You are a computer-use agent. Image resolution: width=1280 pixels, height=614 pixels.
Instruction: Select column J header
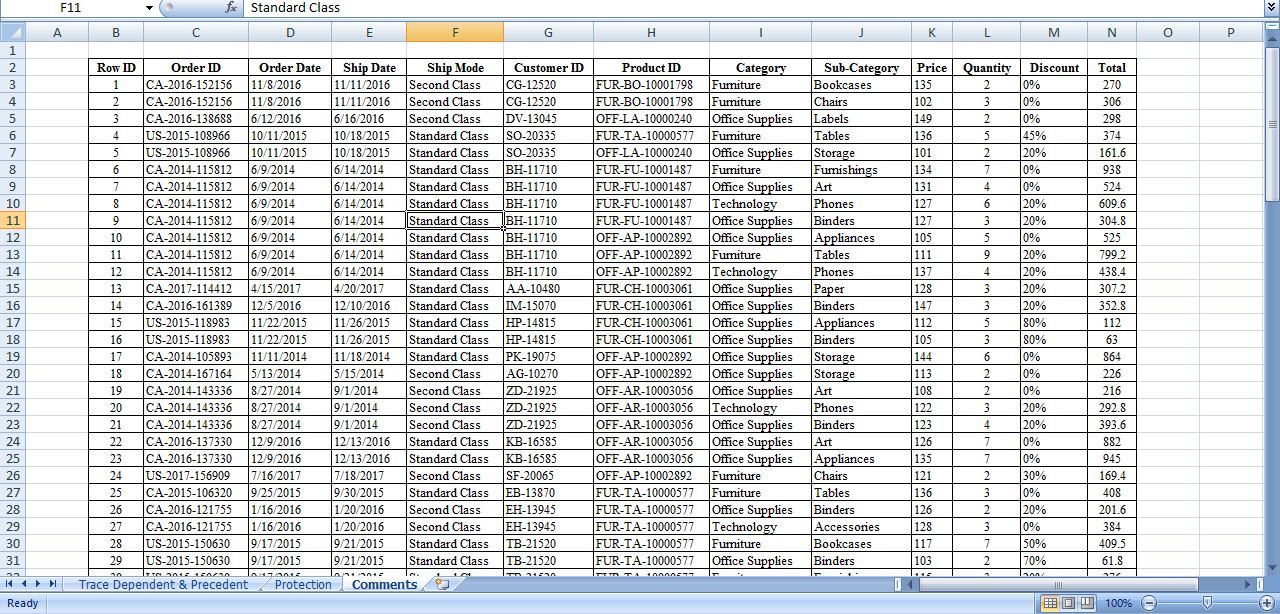(861, 32)
